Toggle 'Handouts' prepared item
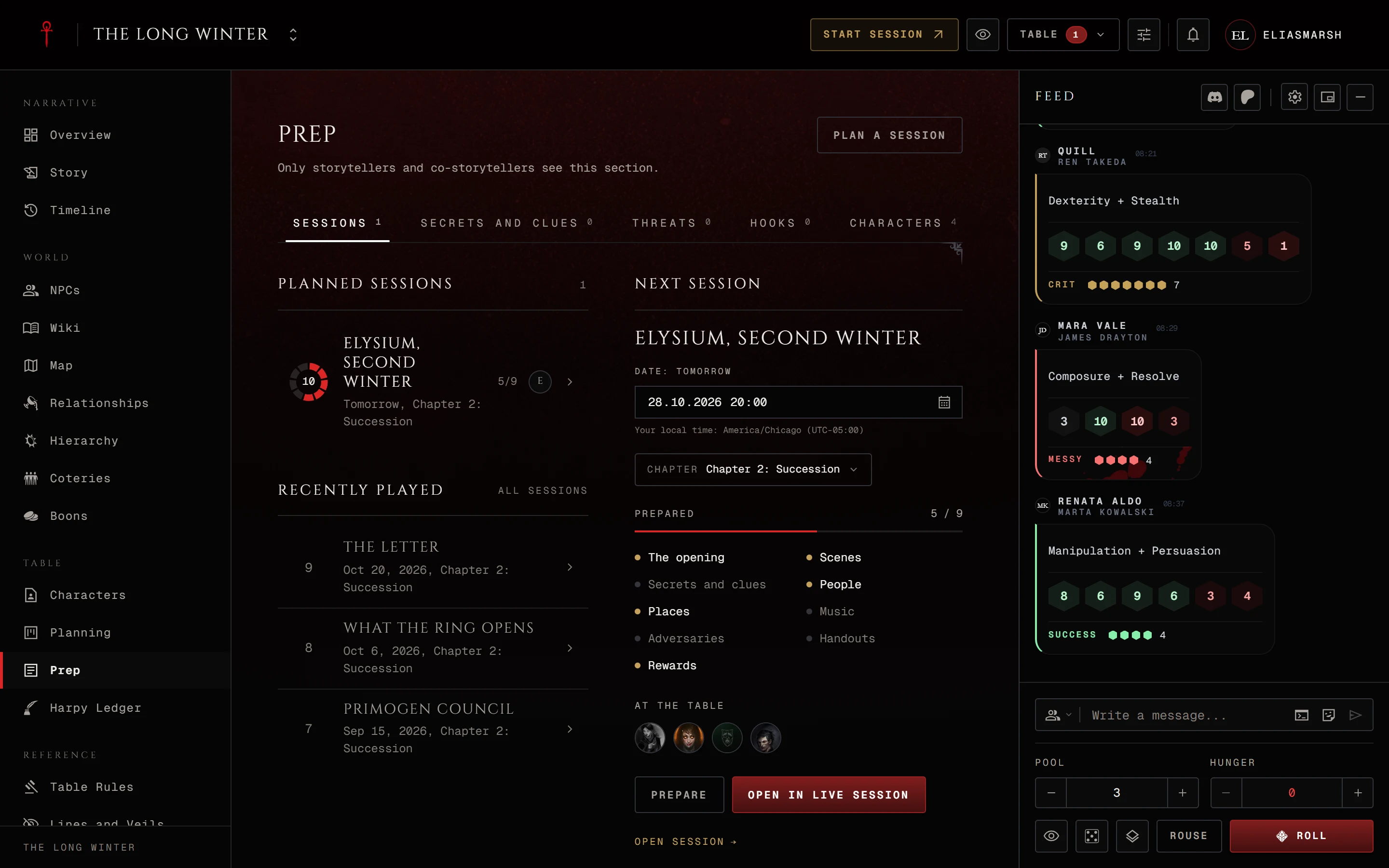The width and height of the screenshot is (1389, 868). [841, 638]
